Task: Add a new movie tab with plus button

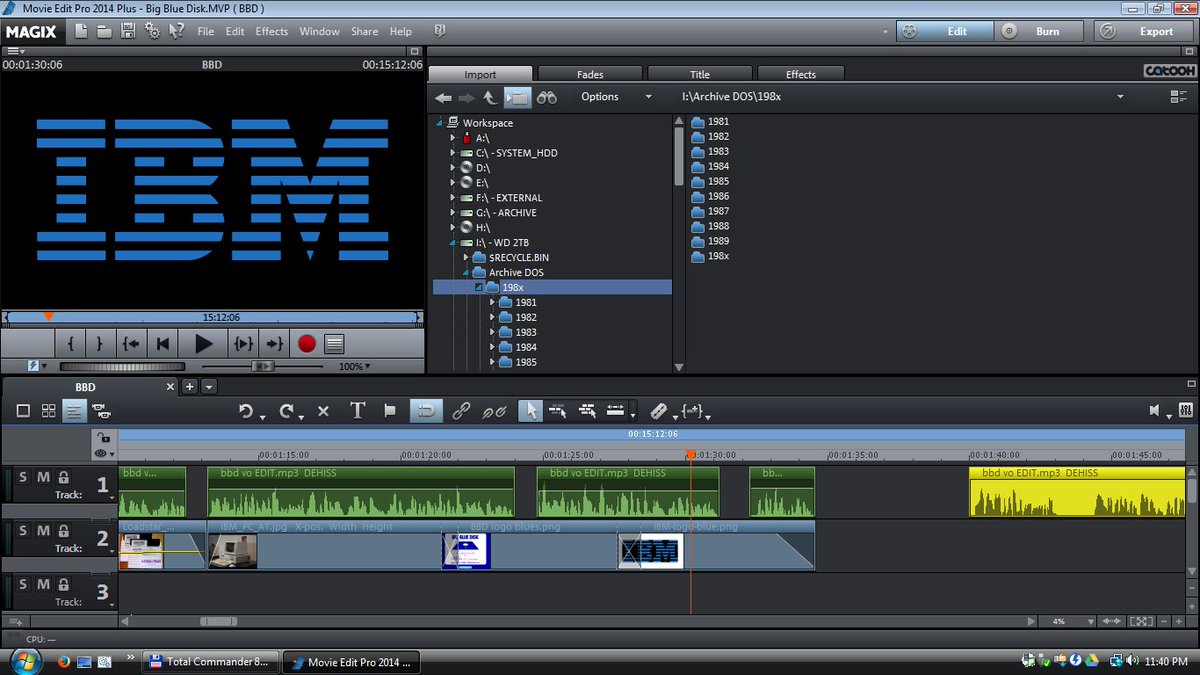Action: coord(190,387)
